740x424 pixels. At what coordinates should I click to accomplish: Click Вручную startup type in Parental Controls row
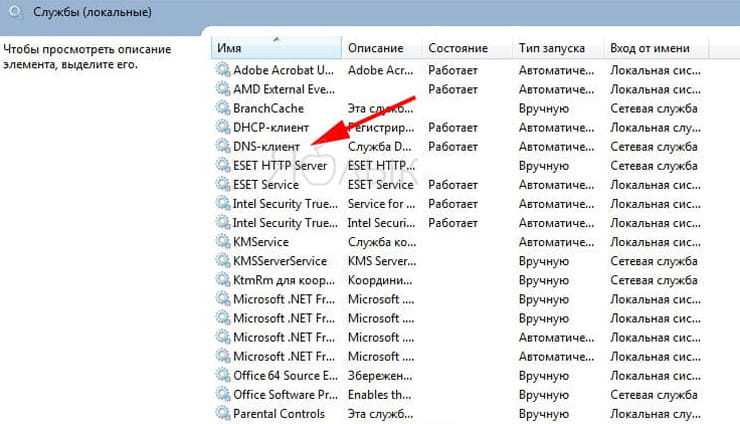click(544, 414)
